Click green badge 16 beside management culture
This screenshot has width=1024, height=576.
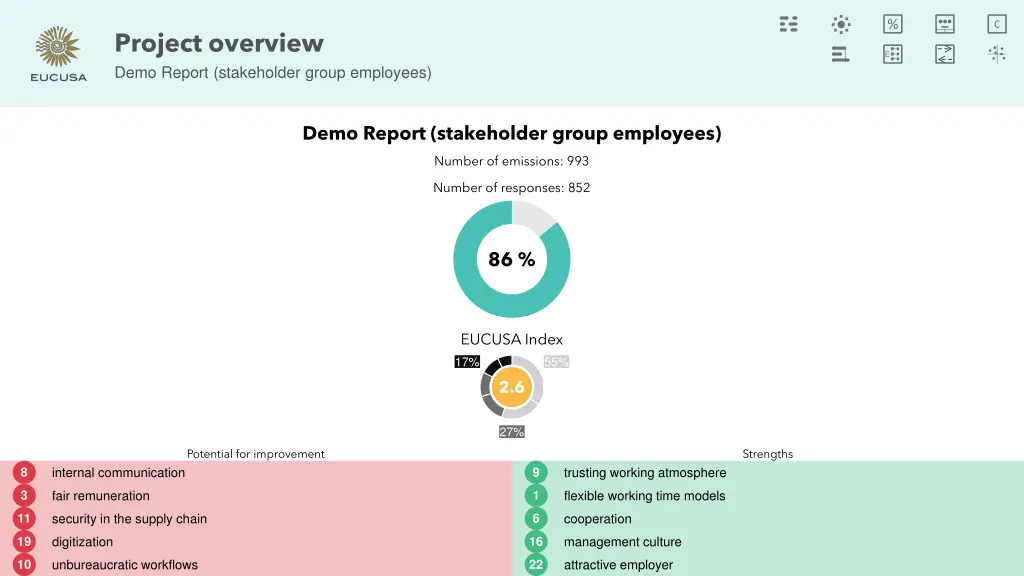(x=536, y=542)
